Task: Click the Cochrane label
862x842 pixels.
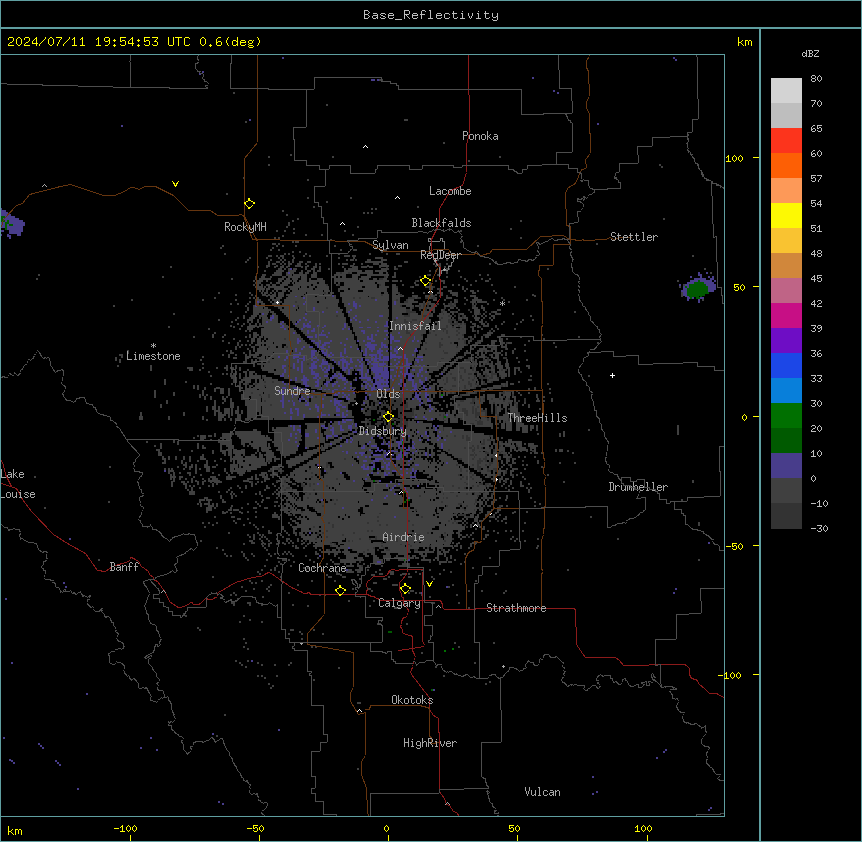Action: pos(322,568)
